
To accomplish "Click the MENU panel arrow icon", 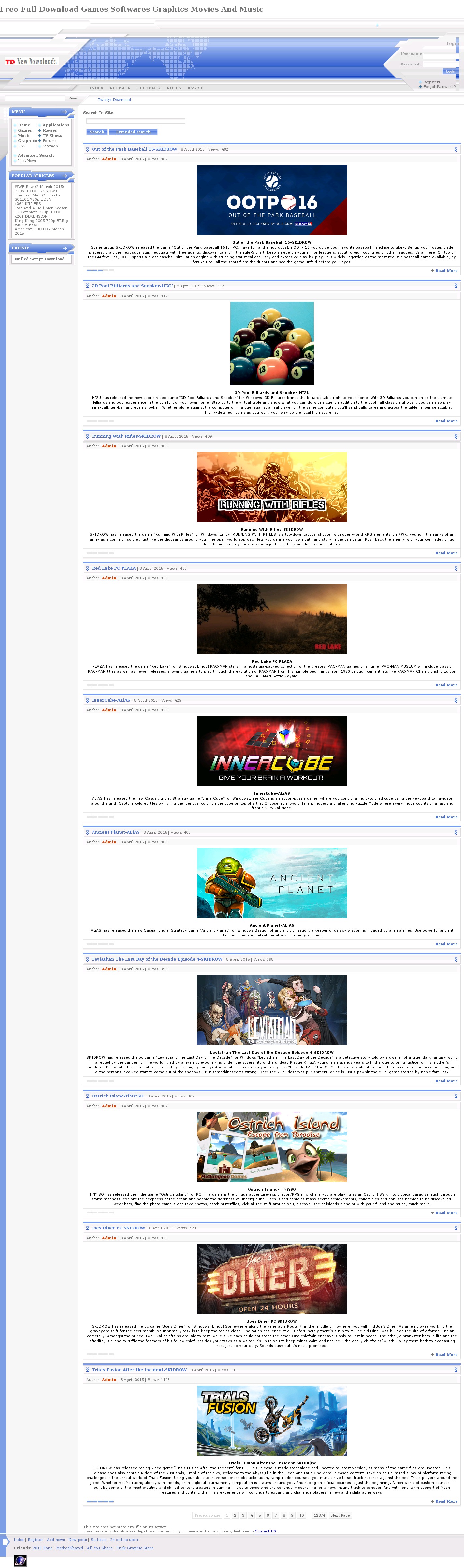I will [65, 112].
